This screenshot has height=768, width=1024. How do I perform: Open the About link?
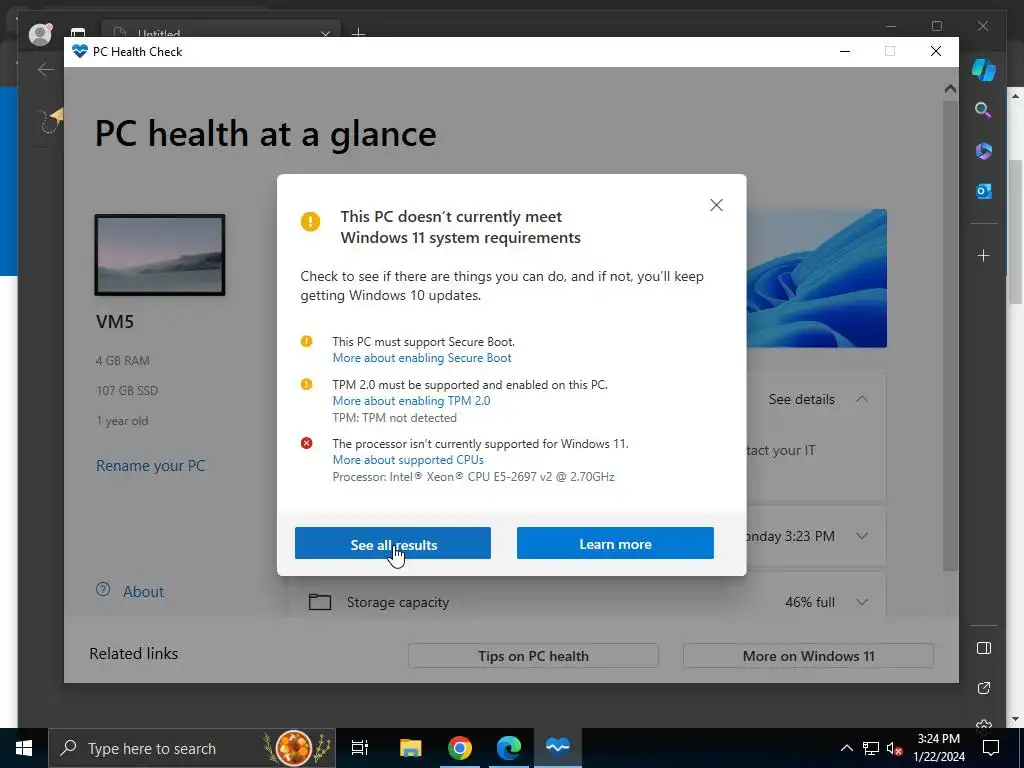(143, 592)
